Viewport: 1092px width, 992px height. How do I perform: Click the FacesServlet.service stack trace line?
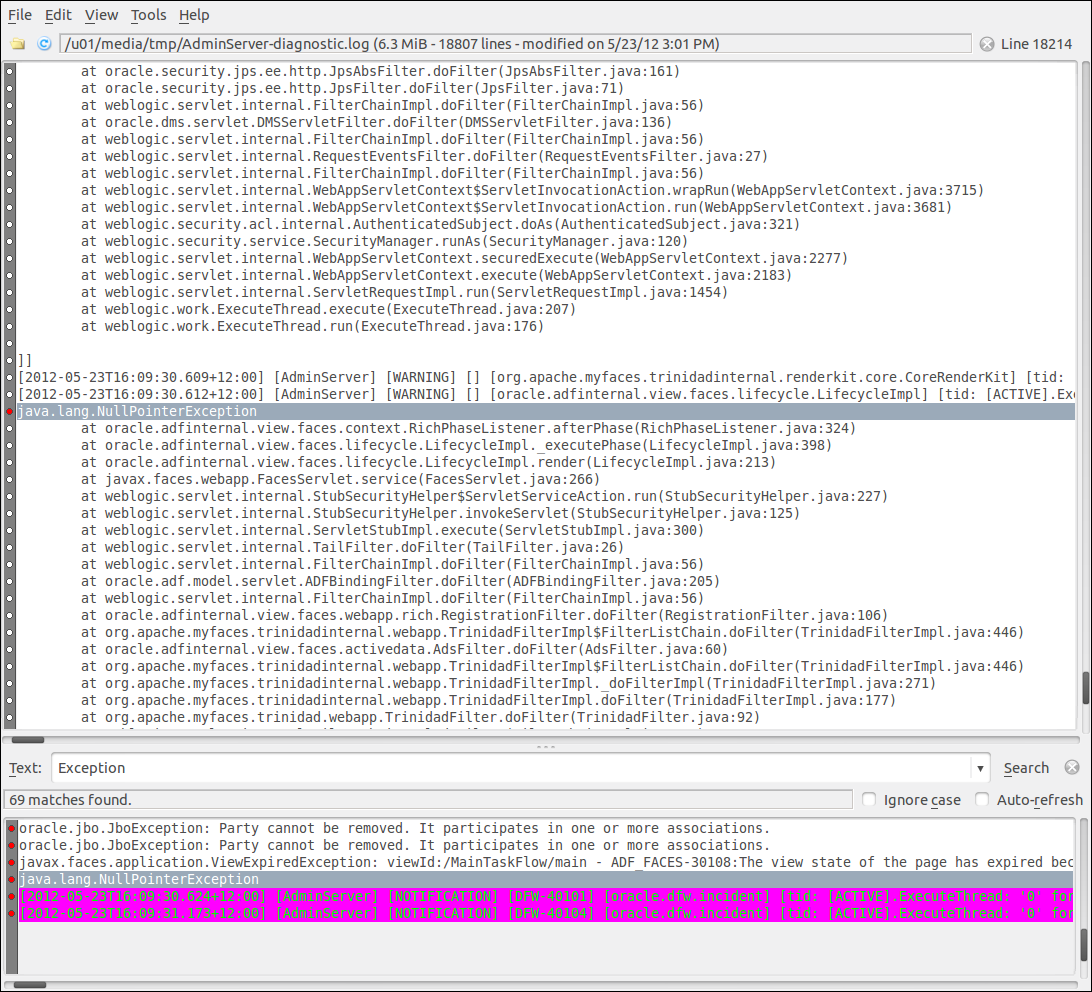click(340, 479)
